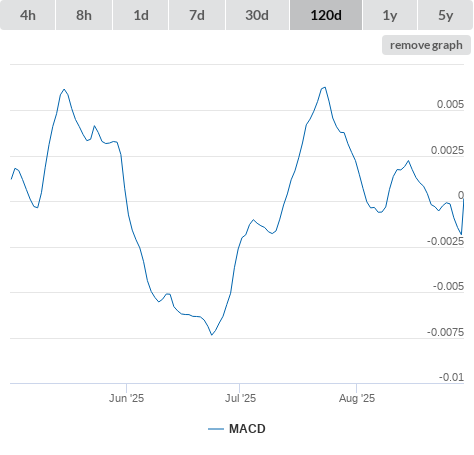Show the 7d time range
474x455 pixels.
tap(197, 15)
